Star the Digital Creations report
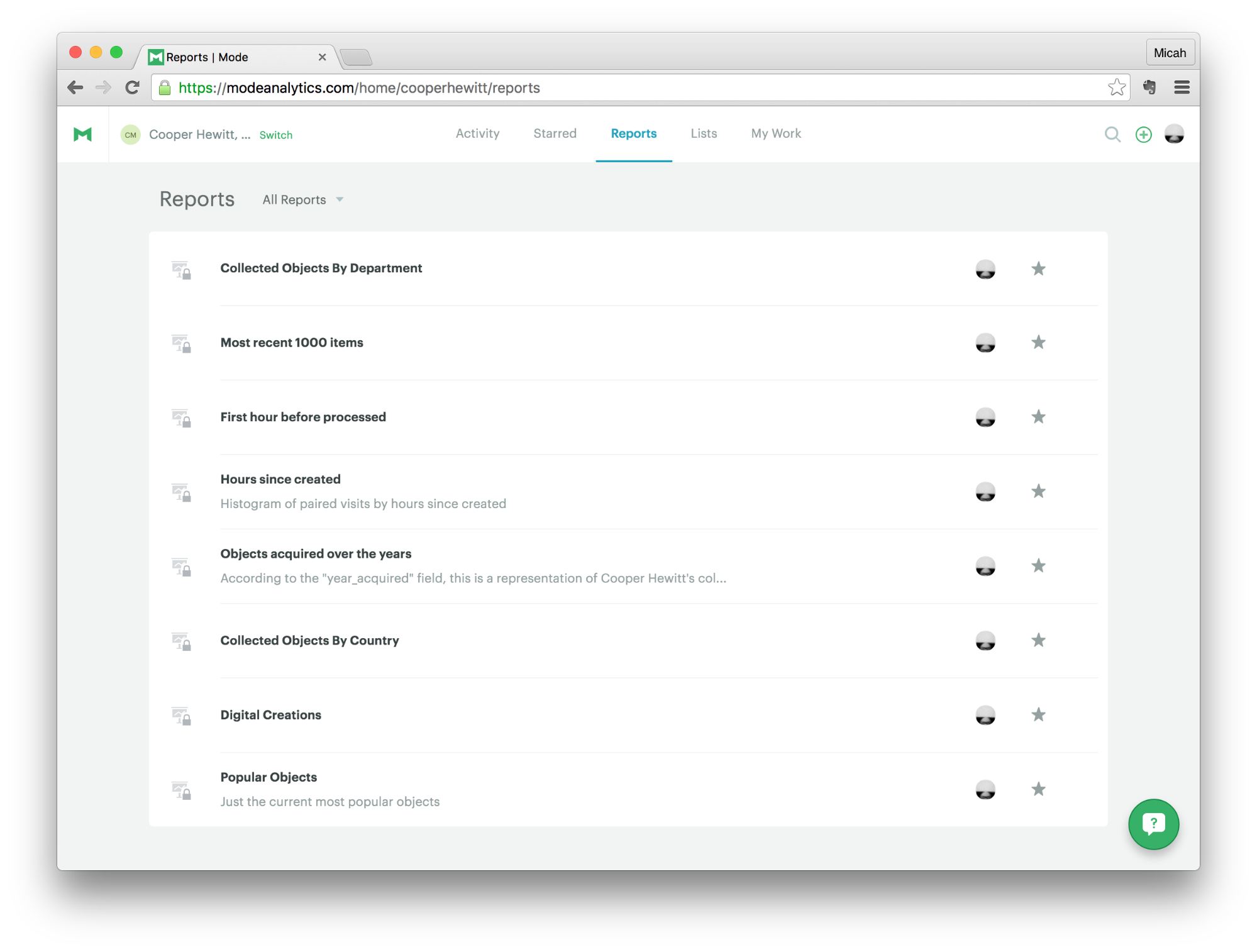1257x952 pixels. point(1038,714)
